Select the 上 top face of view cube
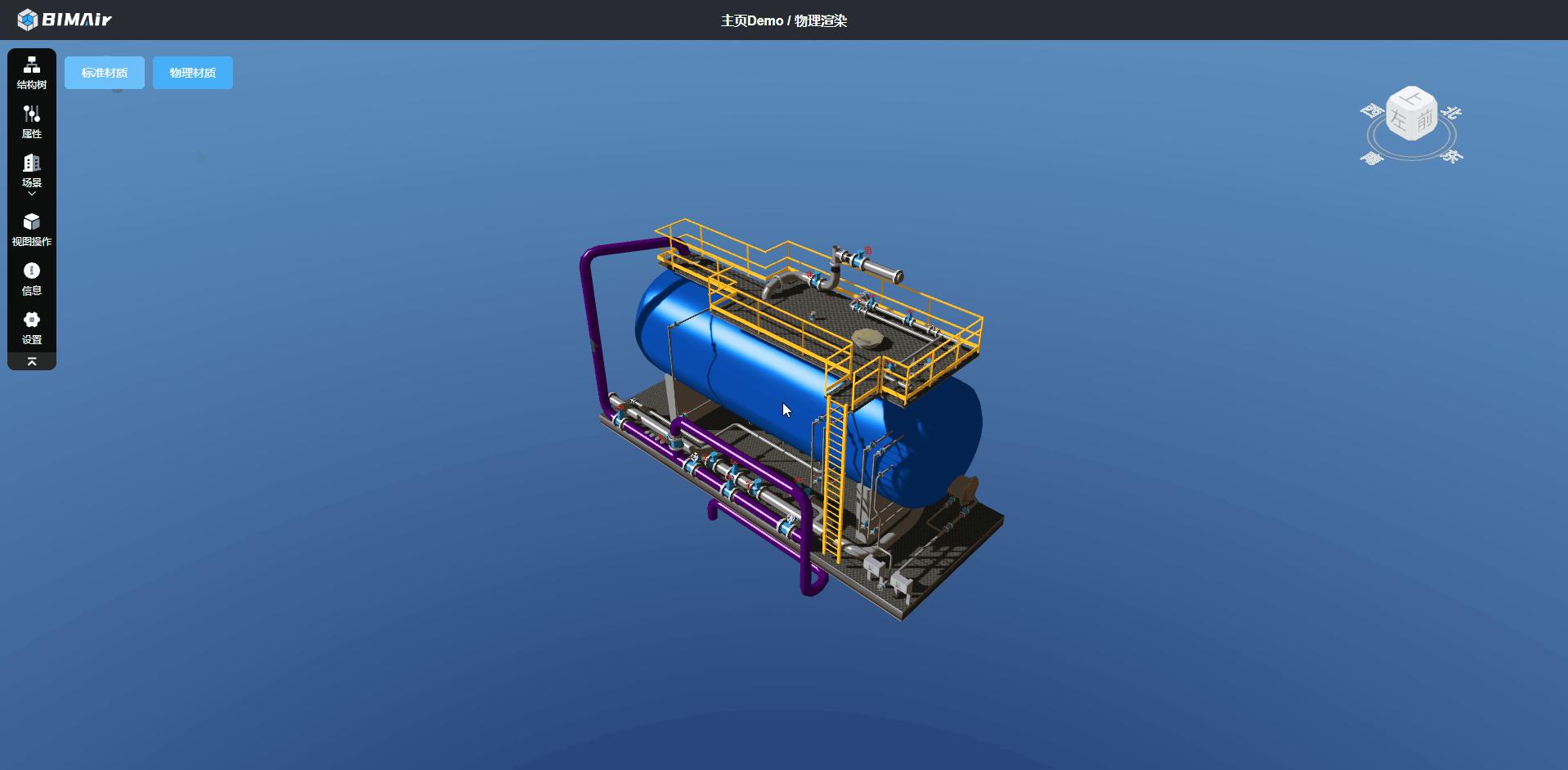Image resolution: width=1568 pixels, height=770 pixels. 1411,98
